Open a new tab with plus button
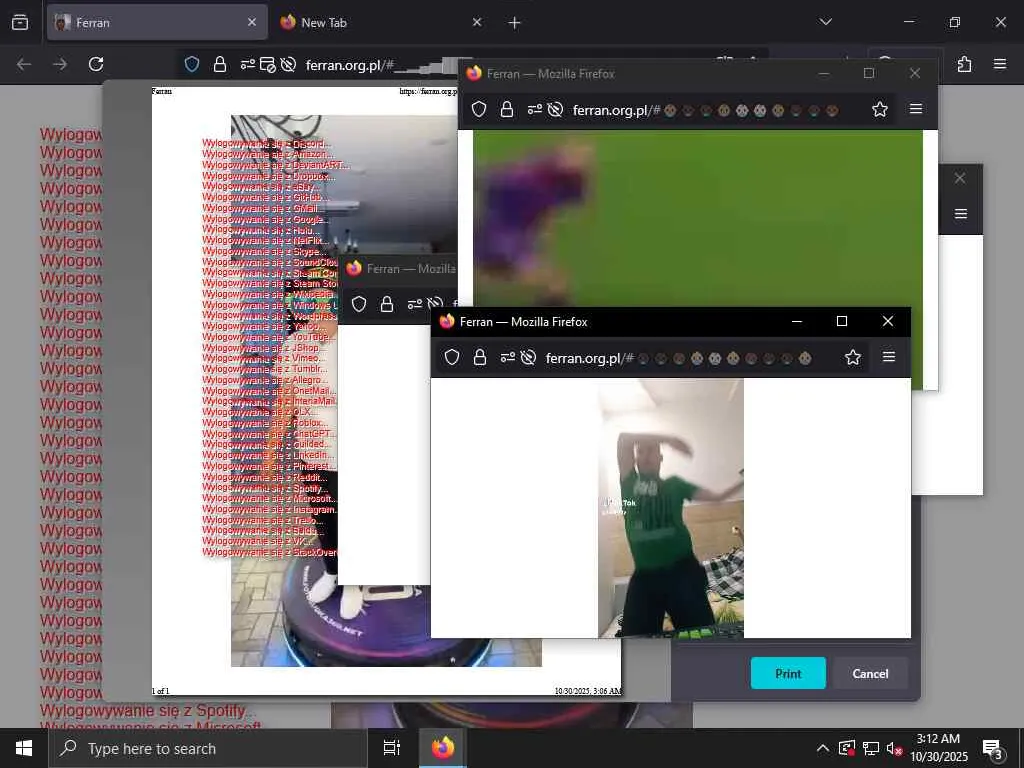 (x=515, y=23)
